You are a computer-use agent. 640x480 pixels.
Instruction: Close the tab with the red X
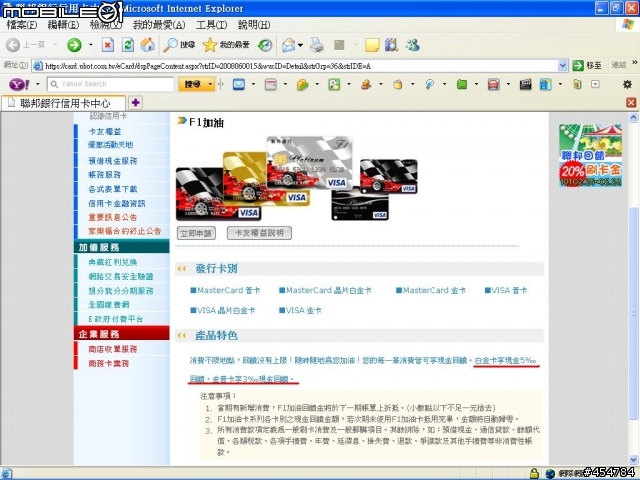coord(631,103)
